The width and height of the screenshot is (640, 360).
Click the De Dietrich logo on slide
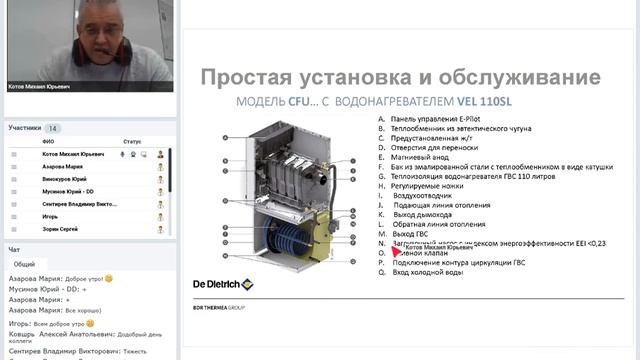[x=223, y=284]
